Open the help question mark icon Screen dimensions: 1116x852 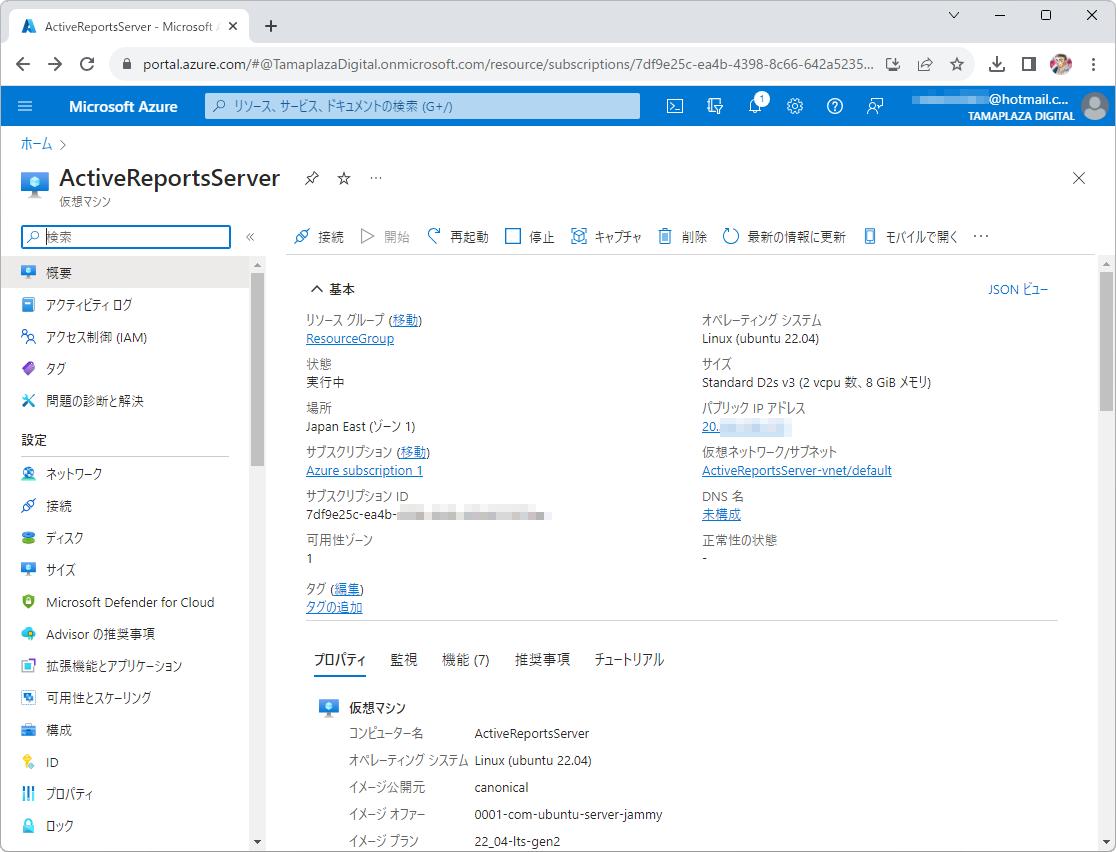(x=835, y=106)
